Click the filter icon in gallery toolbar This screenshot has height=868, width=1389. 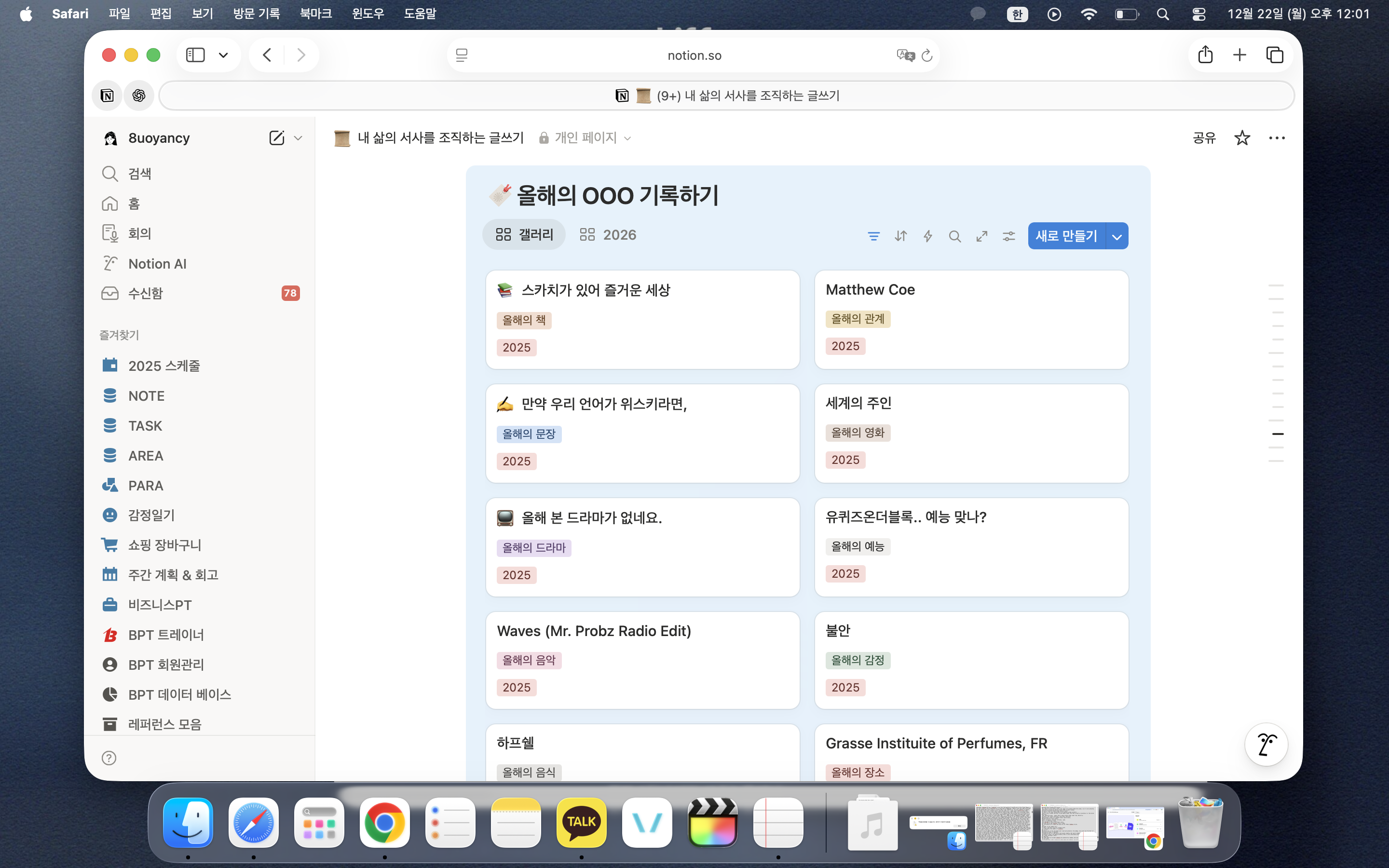point(873,236)
